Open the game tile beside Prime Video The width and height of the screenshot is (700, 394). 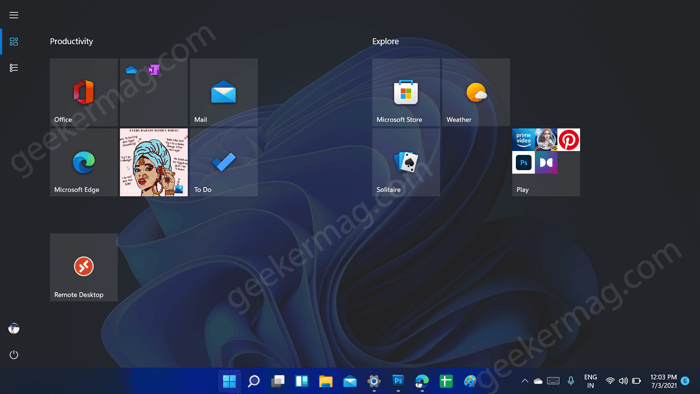546,140
